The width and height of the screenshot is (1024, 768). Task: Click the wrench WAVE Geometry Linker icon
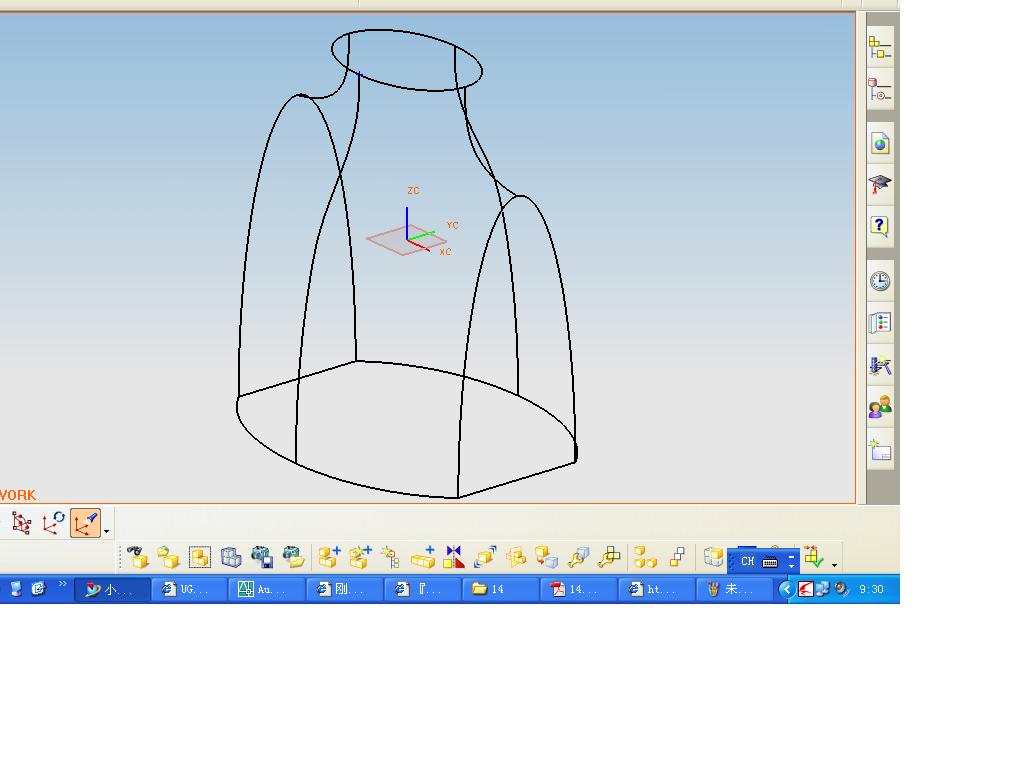(x=609, y=557)
